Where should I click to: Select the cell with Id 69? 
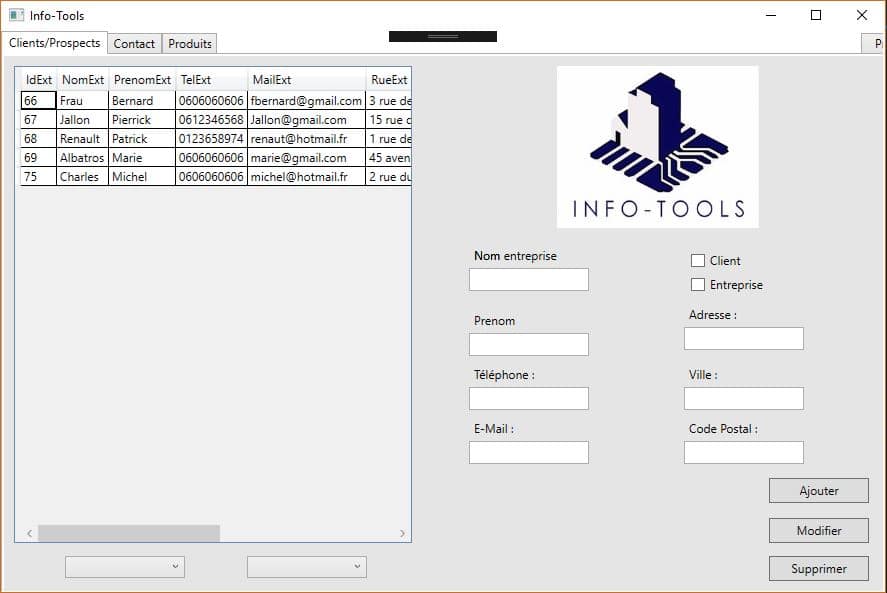[x=38, y=157]
